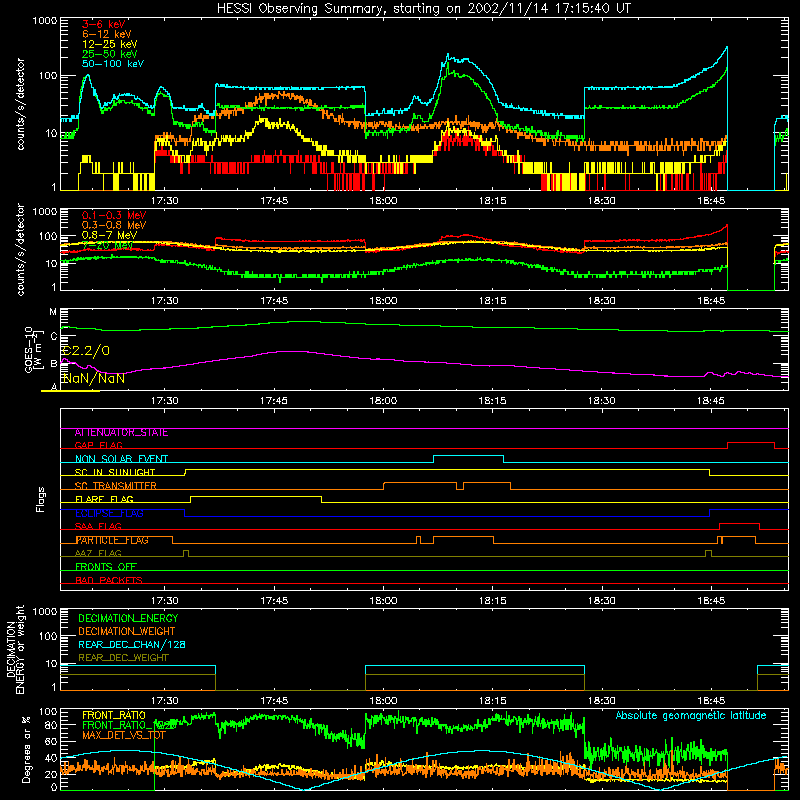800x800 pixels.
Task: Click the A47_FLAG label
Action: tap(98, 553)
